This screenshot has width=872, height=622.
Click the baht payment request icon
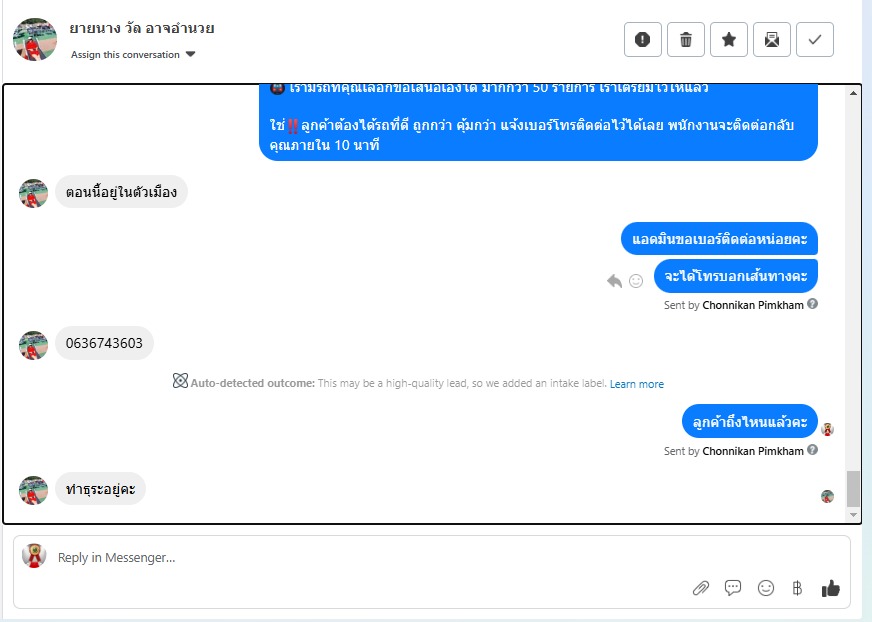coord(797,588)
